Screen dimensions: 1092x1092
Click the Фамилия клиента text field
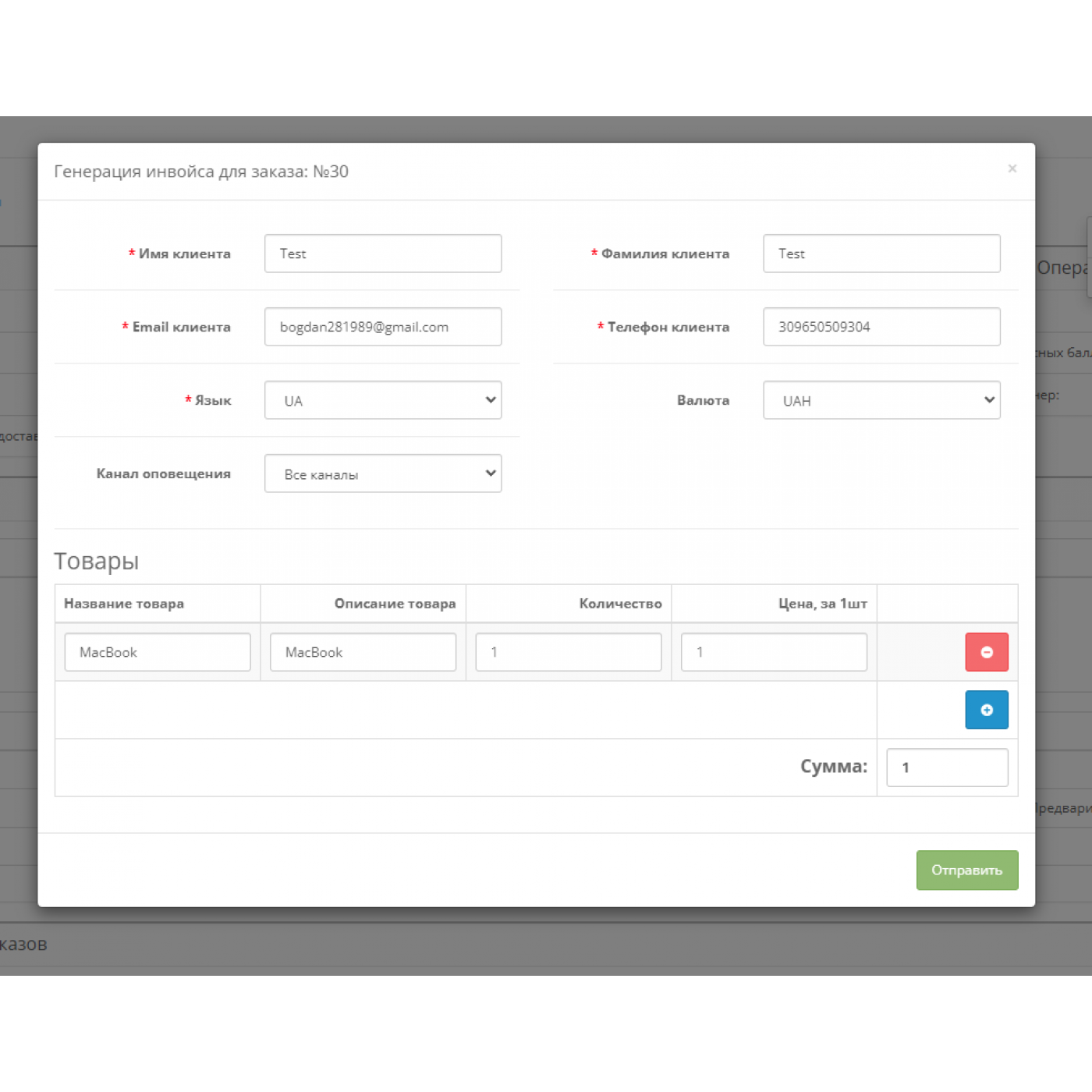point(881,253)
